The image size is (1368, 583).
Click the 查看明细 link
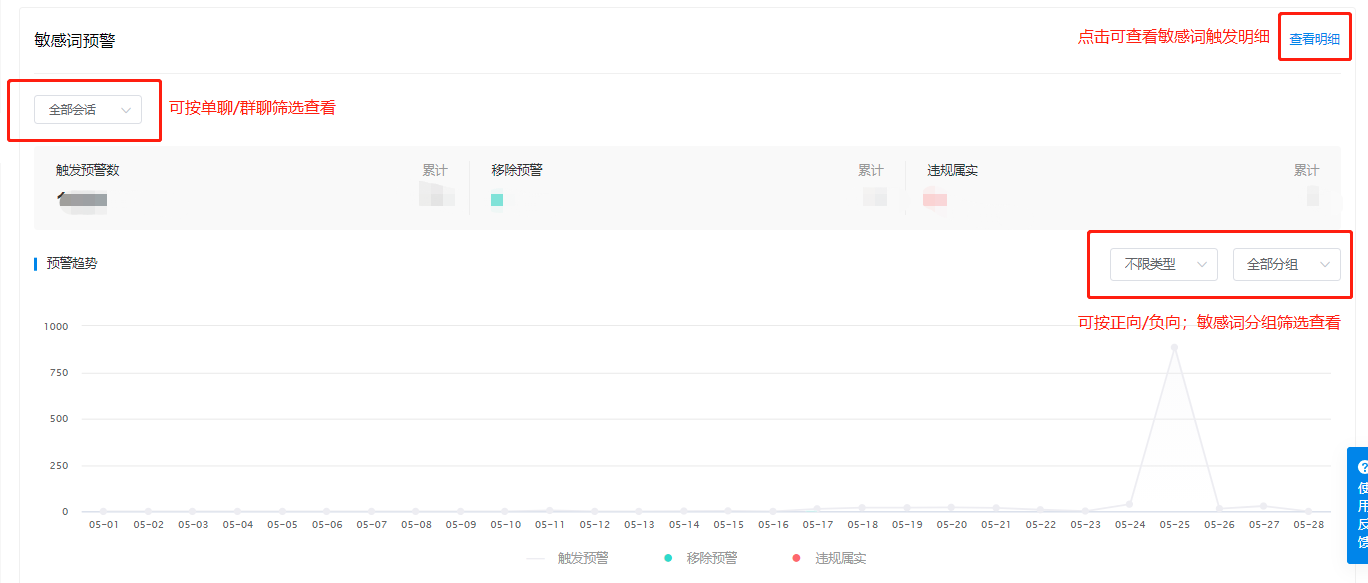click(1314, 40)
